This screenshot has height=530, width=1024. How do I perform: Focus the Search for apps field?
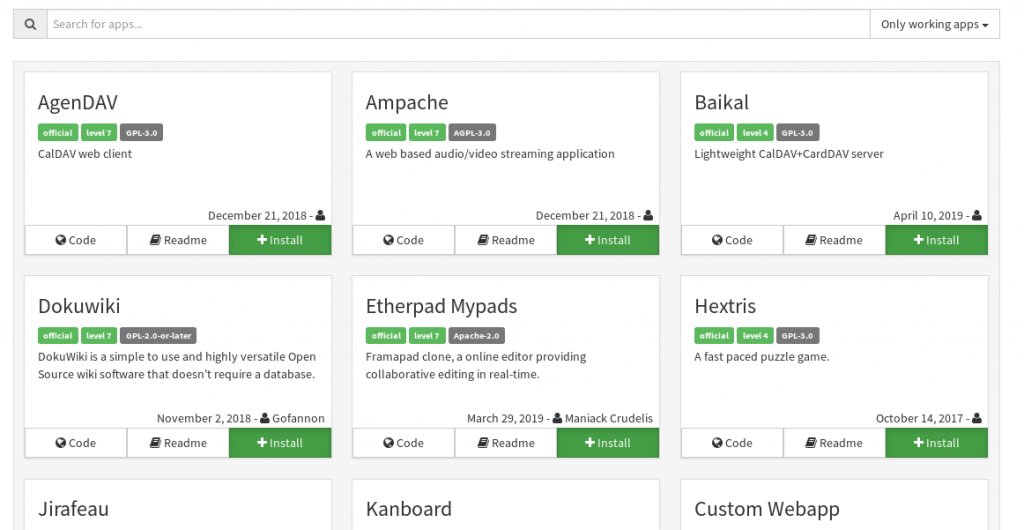pyautogui.click(x=458, y=24)
